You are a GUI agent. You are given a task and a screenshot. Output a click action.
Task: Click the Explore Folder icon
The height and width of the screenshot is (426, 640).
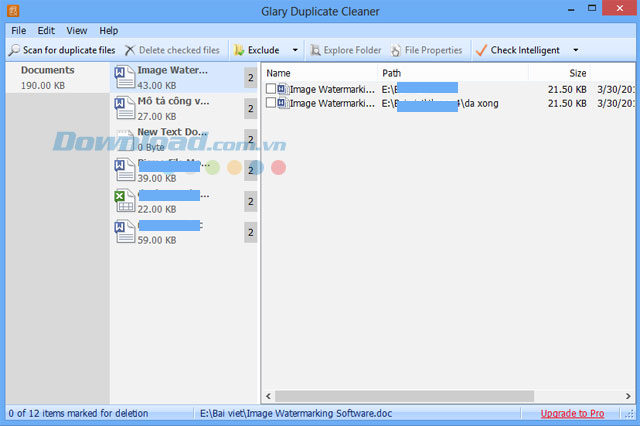(315, 50)
